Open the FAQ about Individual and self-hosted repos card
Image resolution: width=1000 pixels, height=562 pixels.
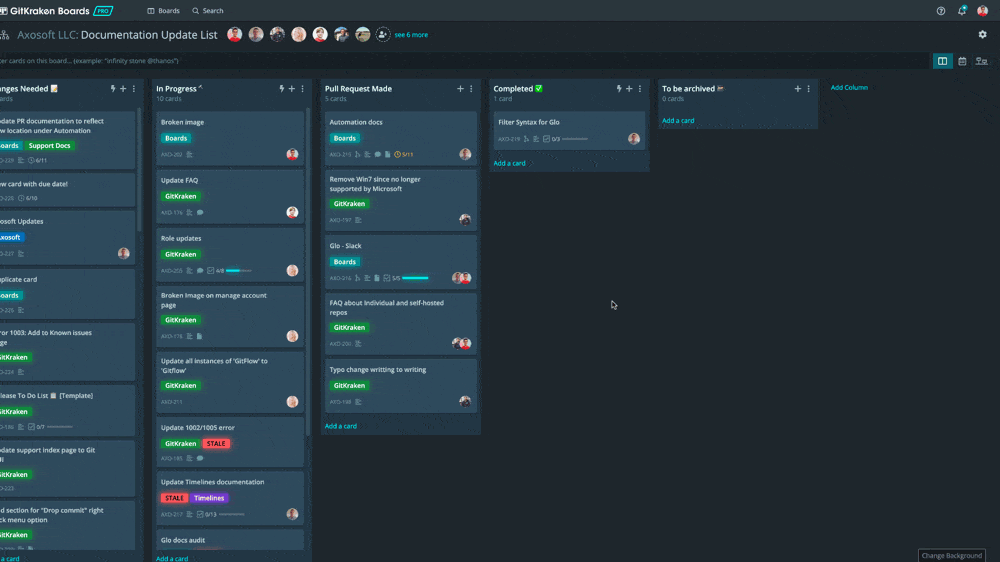tap(401, 324)
